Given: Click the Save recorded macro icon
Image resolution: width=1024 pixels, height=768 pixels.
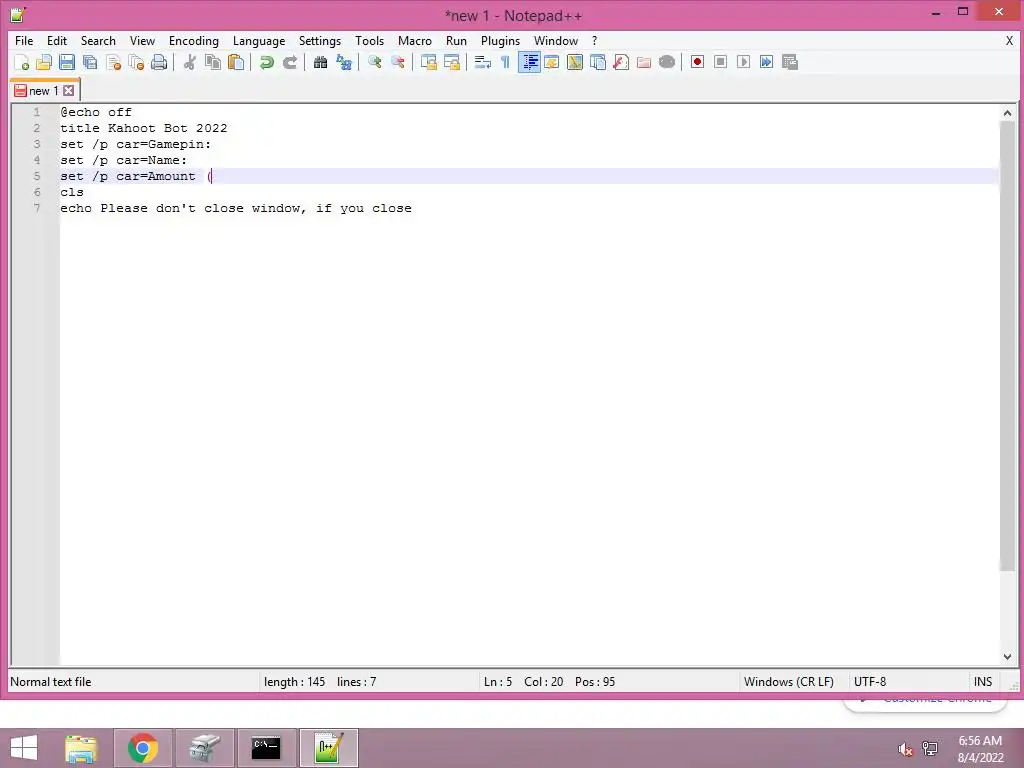Looking at the screenshot, I should (x=790, y=62).
